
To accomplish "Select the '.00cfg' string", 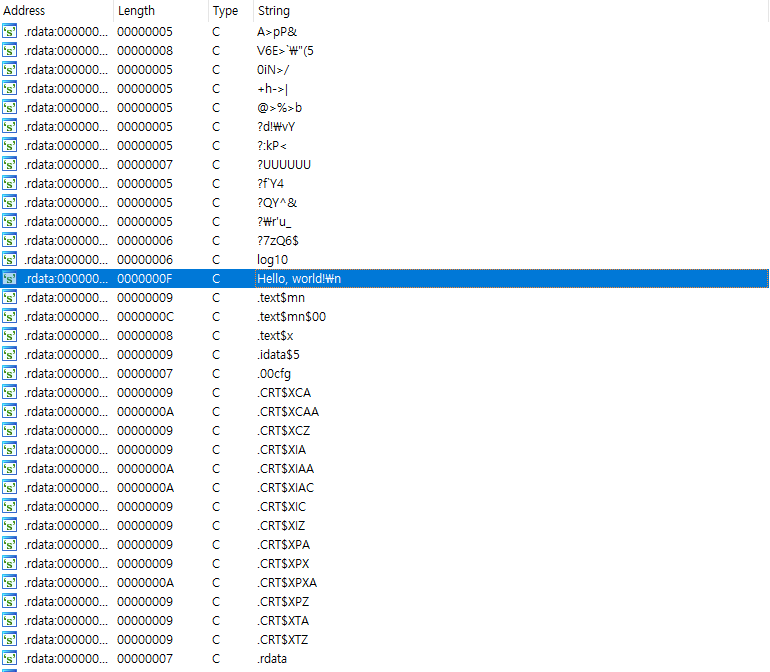I will pyautogui.click(x=274, y=374).
